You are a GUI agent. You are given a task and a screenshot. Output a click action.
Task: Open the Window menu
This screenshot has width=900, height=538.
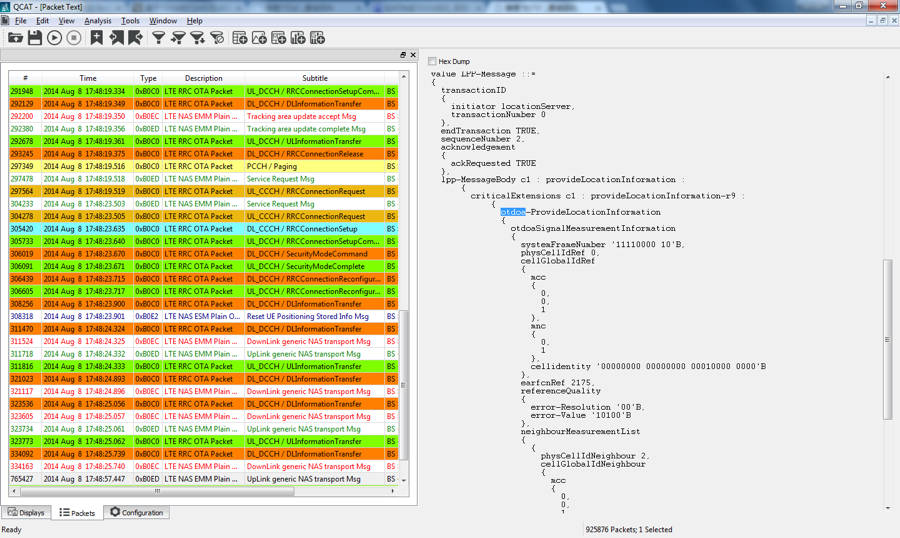(x=163, y=21)
